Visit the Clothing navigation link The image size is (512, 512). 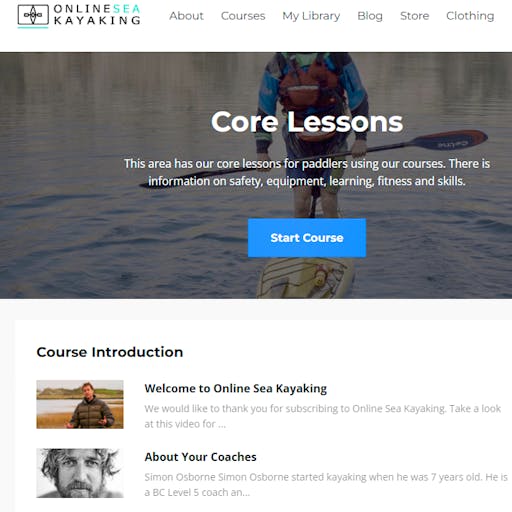coord(470,16)
